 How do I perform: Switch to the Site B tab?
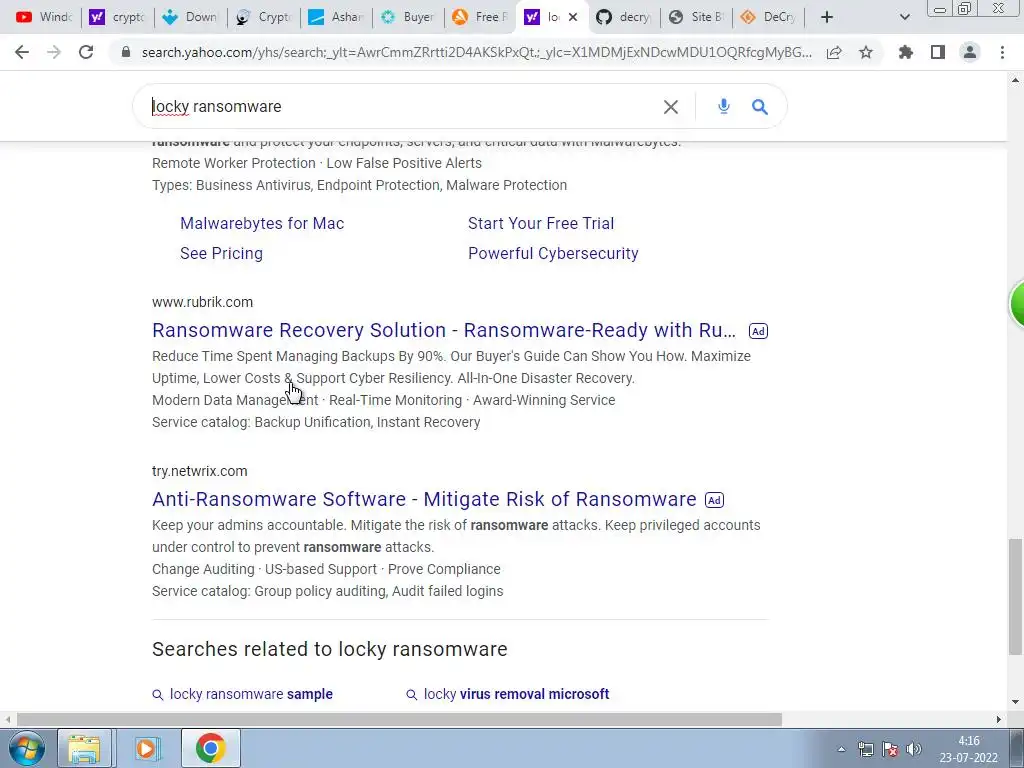pos(697,17)
